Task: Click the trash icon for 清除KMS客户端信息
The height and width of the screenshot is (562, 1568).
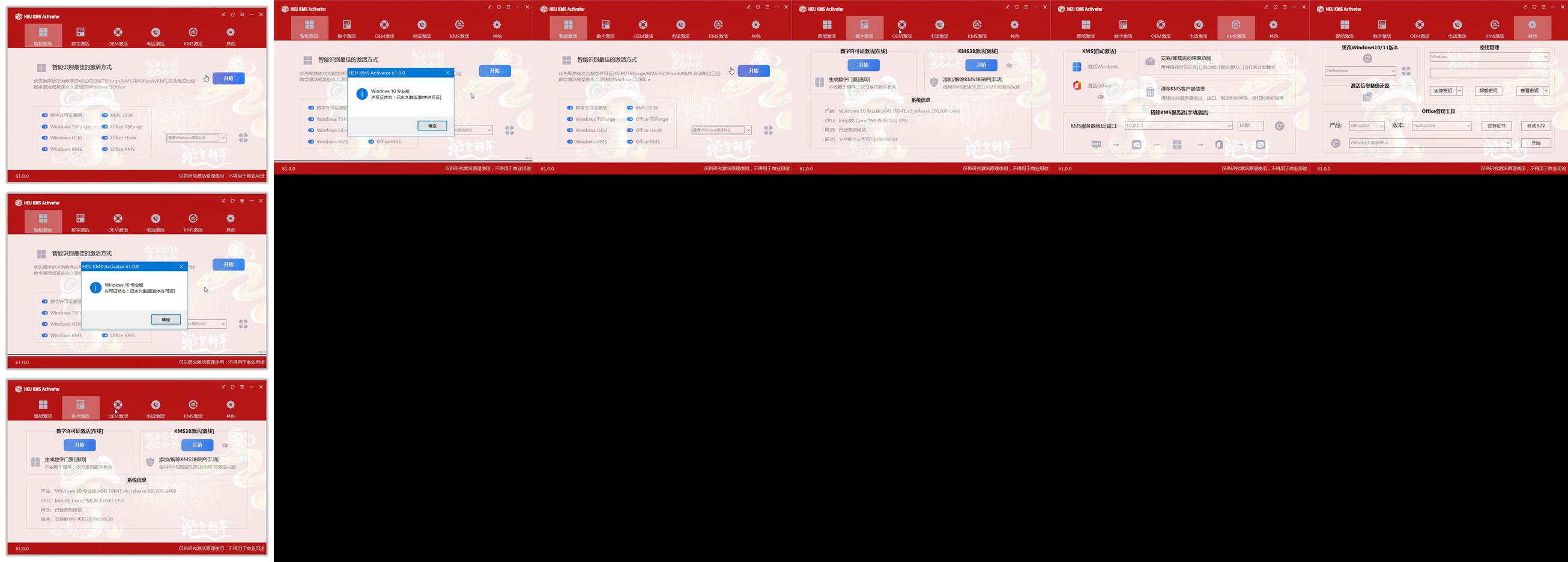Action: click(x=1150, y=92)
